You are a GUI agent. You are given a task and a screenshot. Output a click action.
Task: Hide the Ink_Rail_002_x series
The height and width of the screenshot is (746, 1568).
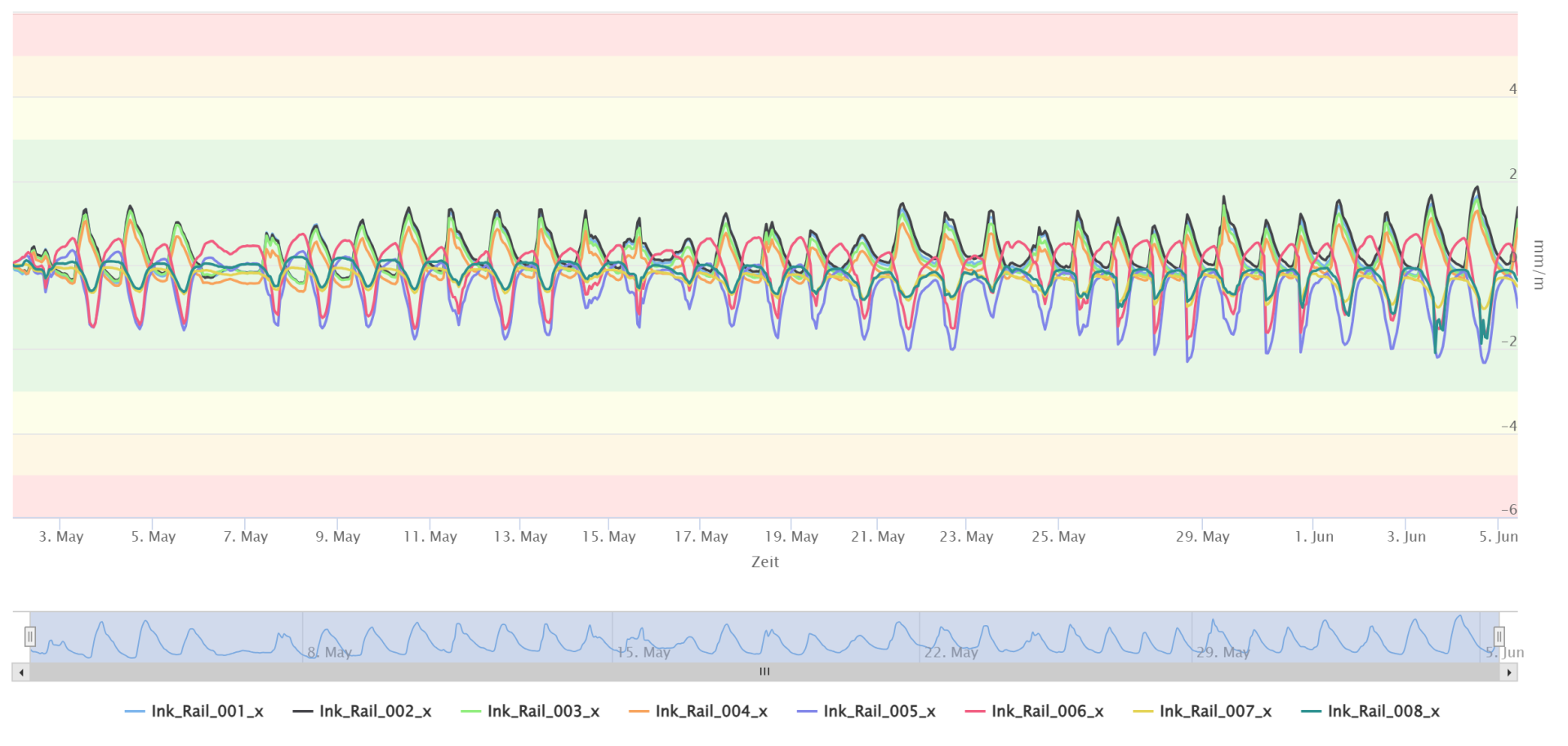(375, 712)
